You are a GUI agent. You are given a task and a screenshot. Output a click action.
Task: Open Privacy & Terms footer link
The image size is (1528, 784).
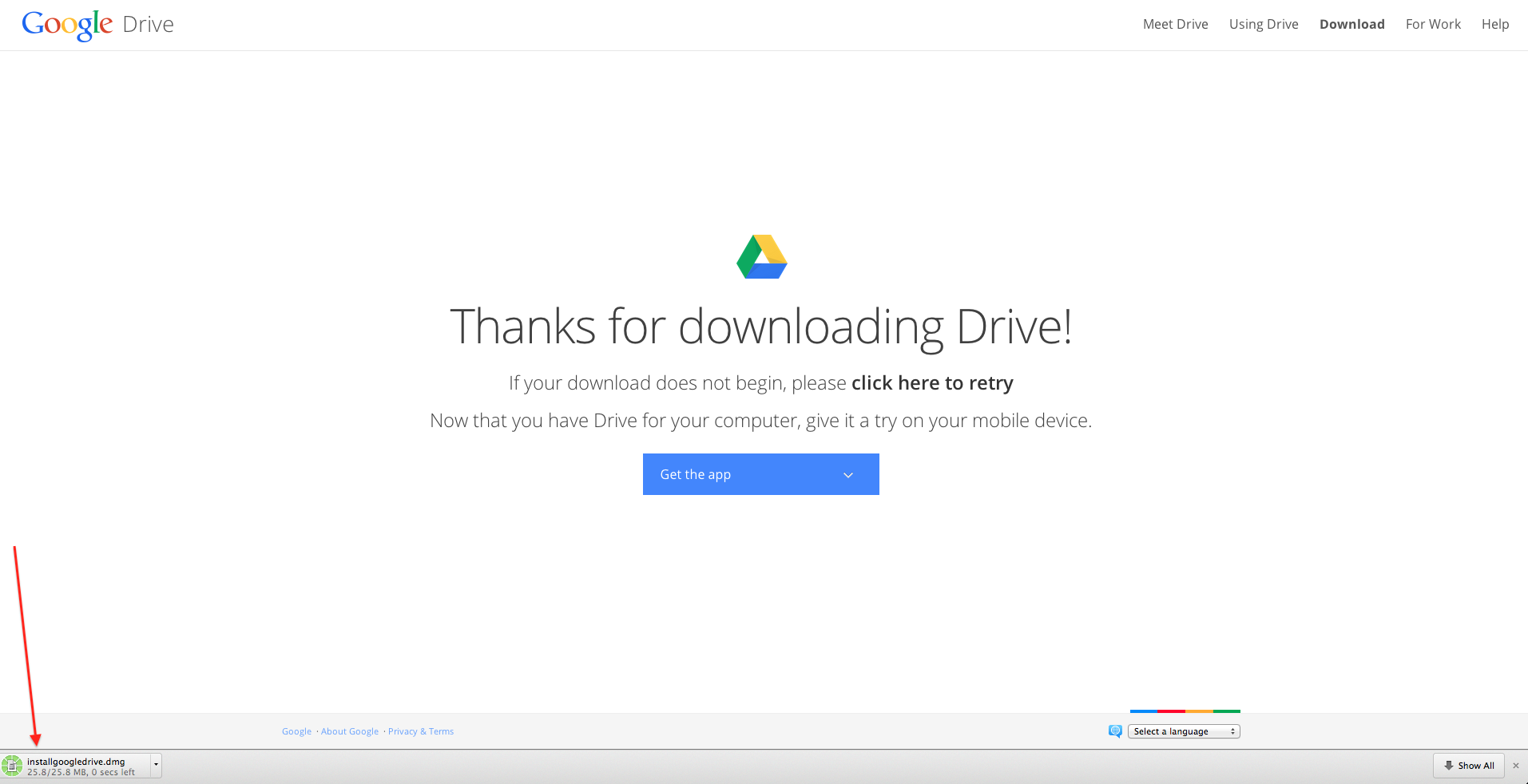tap(421, 731)
